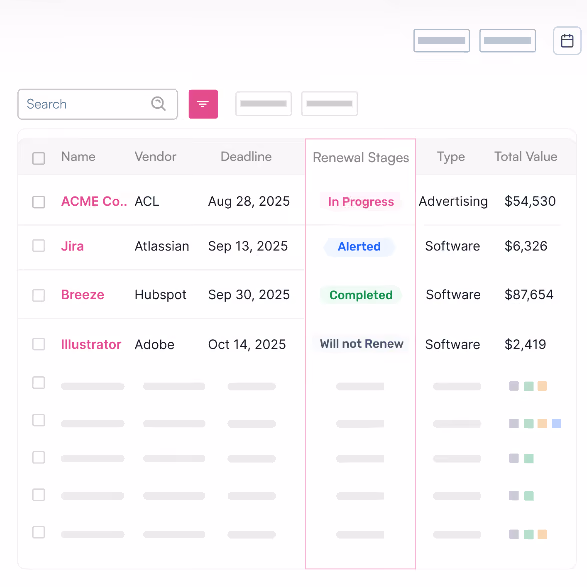Click the Sep 13, 2025 deadline
The height and width of the screenshot is (587, 587).
point(248,246)
